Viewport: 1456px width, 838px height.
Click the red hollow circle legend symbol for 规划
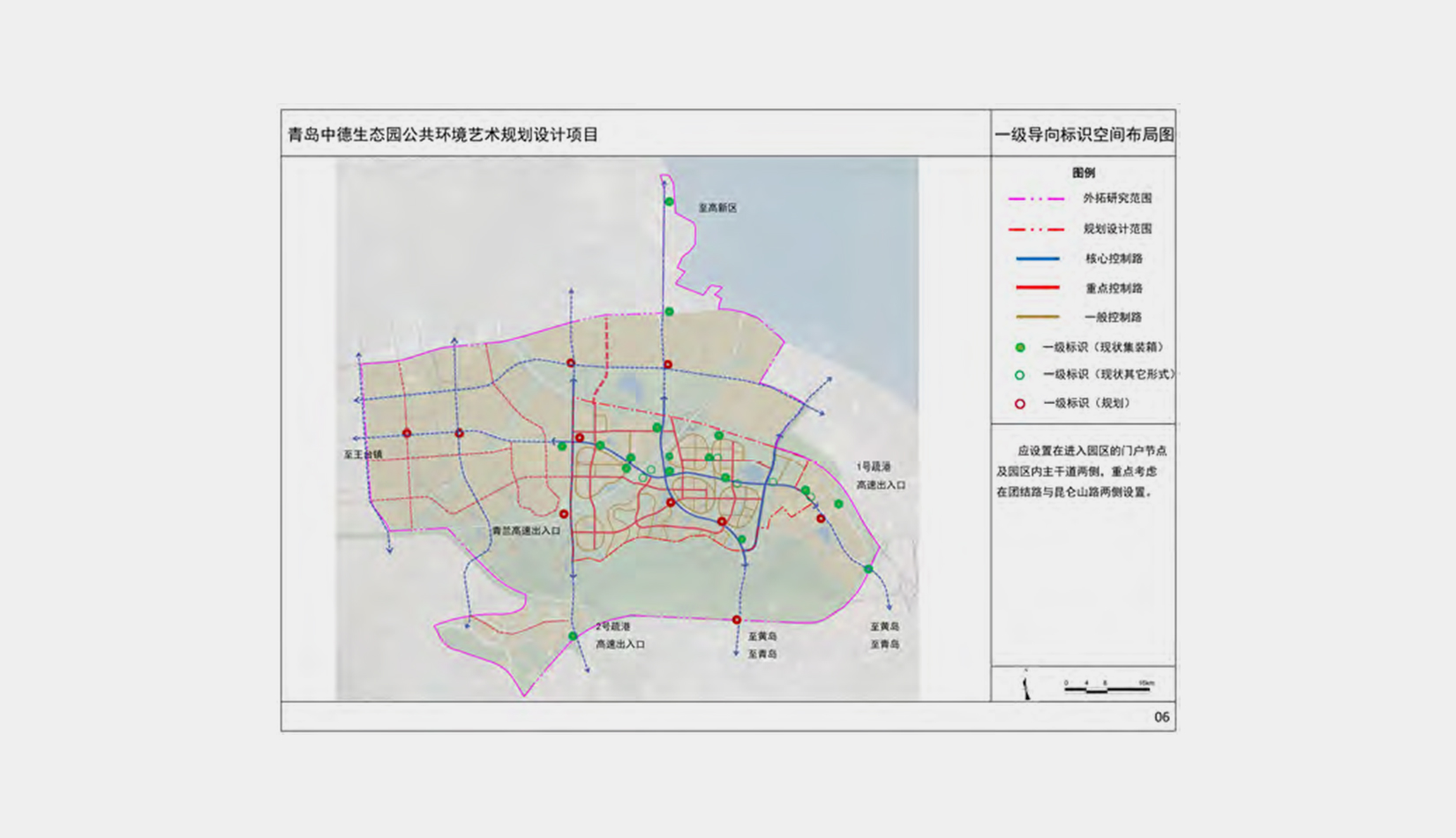1019,404
